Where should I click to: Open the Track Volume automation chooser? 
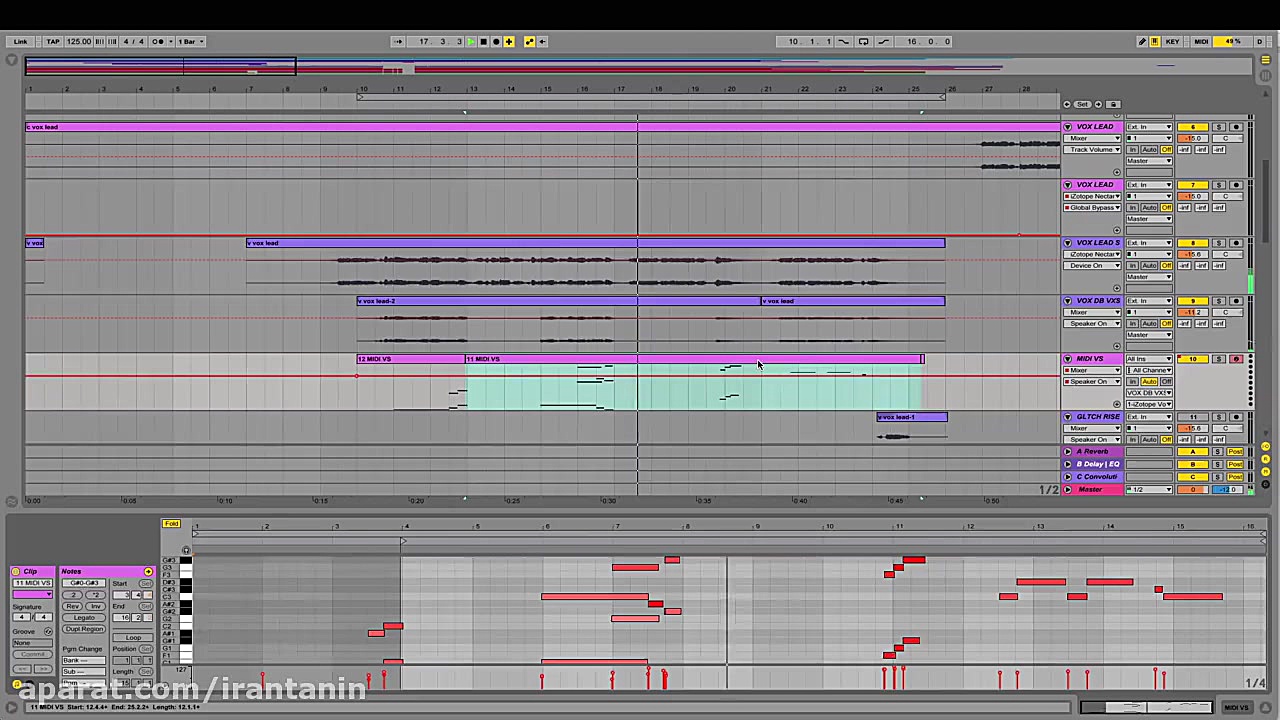(x=1094, y=149)
